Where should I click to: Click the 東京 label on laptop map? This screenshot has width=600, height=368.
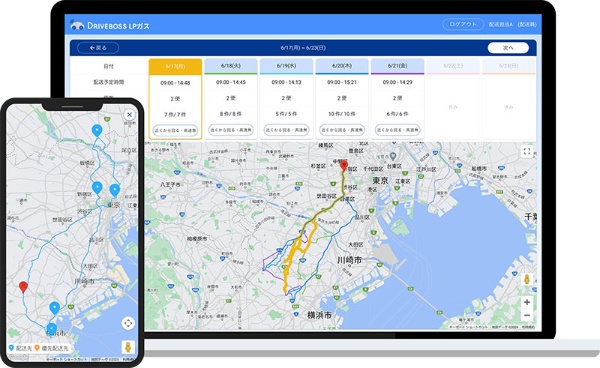(x=380, y=180)
